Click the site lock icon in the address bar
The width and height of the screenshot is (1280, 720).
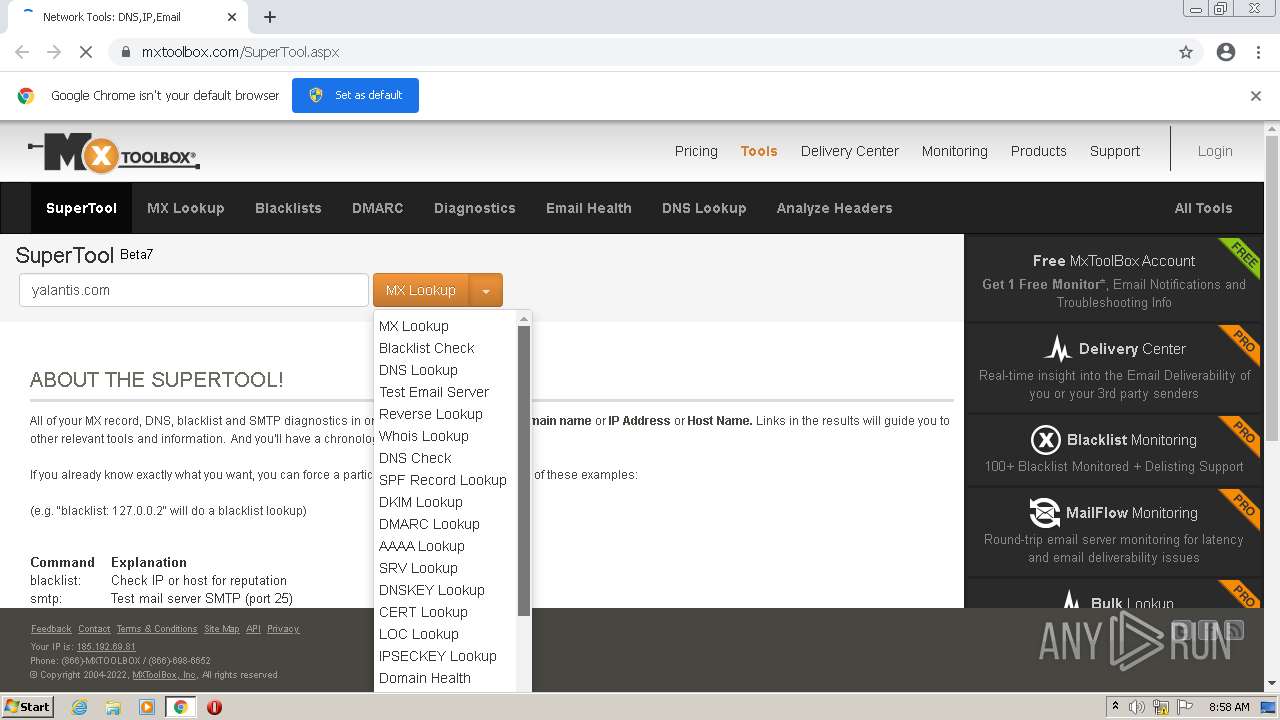pos(126,52)
